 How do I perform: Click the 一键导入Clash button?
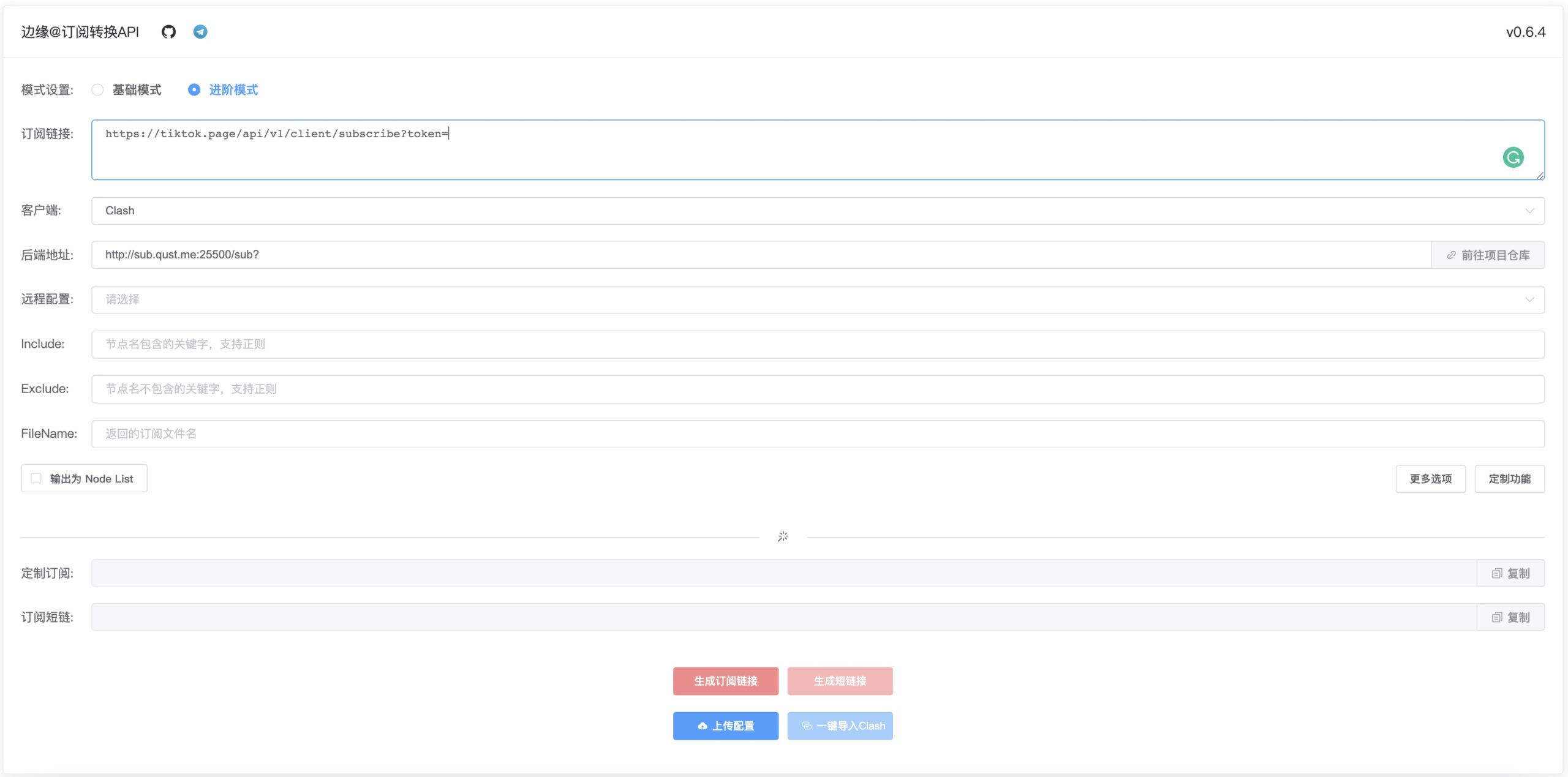[x=840, y=726]
